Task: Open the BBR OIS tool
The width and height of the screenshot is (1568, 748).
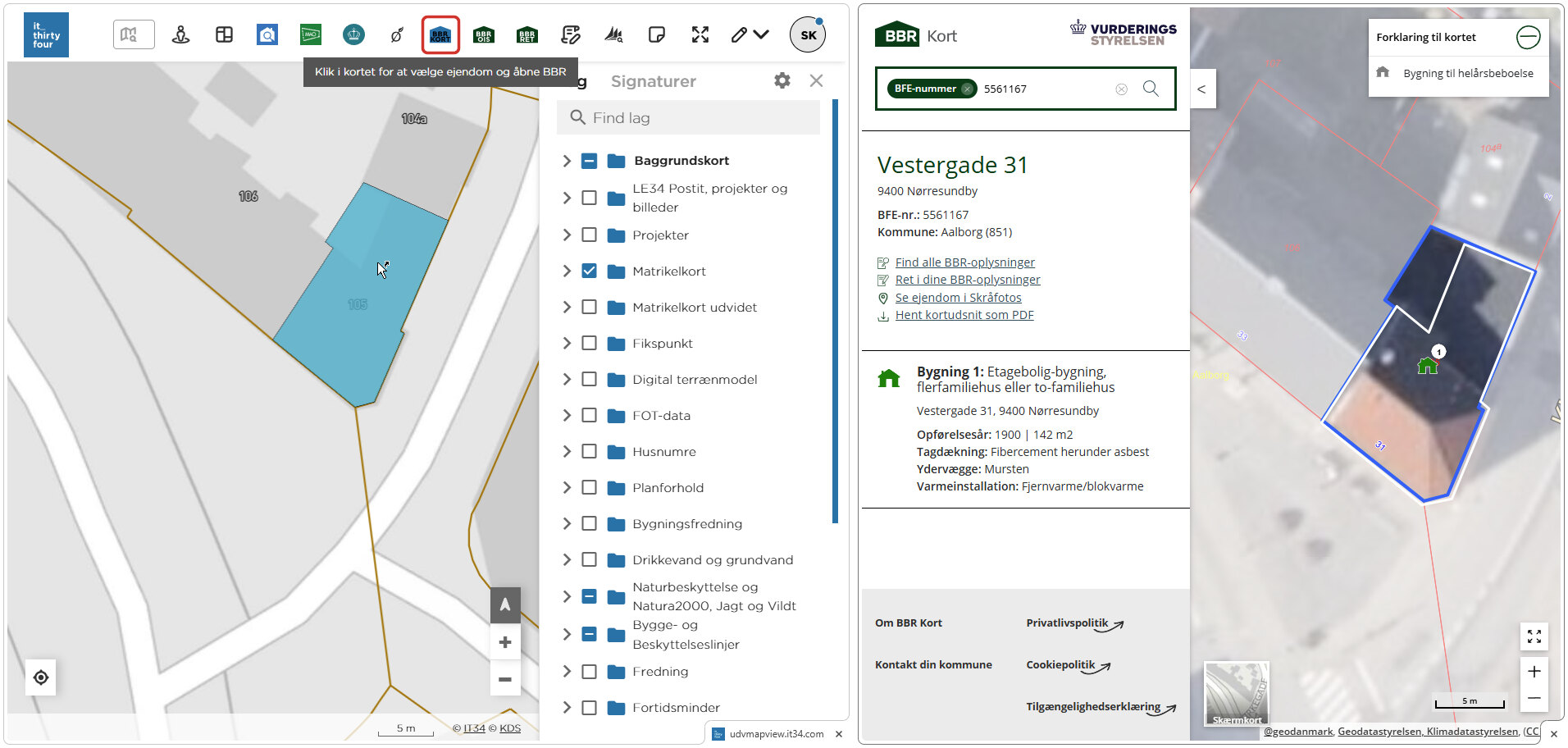Action: click(484, 34)
